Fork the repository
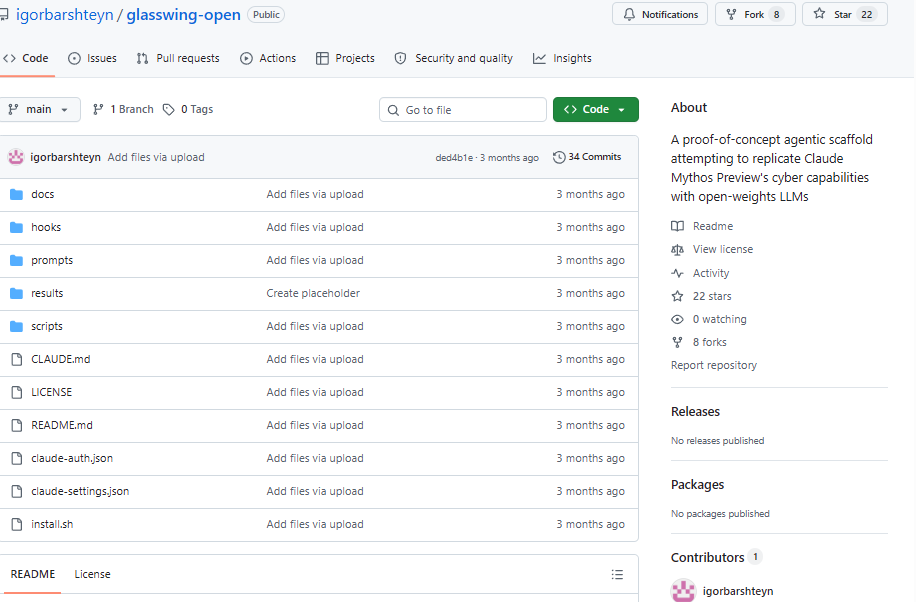 click(755, 14)
